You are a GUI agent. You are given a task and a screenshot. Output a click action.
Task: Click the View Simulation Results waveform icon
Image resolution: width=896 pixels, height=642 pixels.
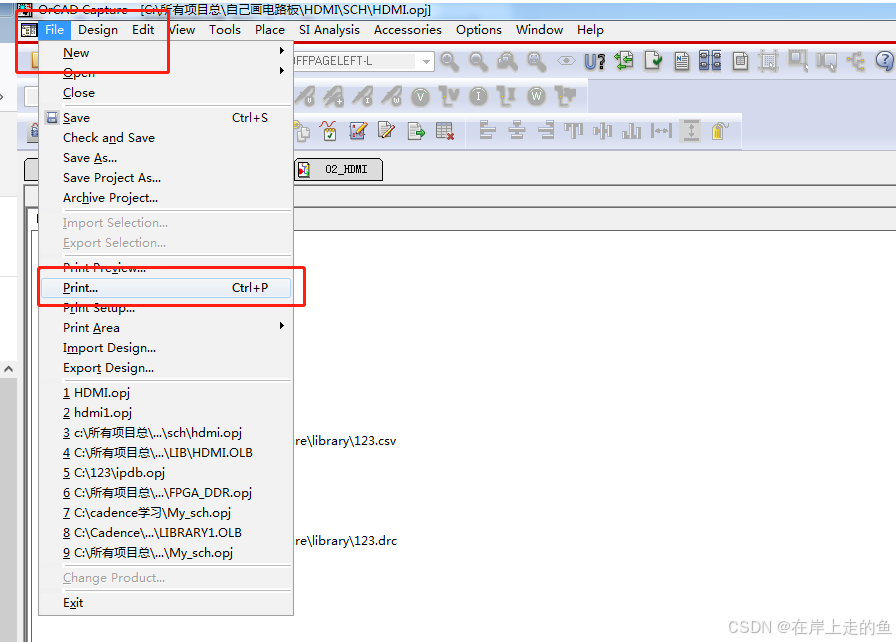point(329,131)
